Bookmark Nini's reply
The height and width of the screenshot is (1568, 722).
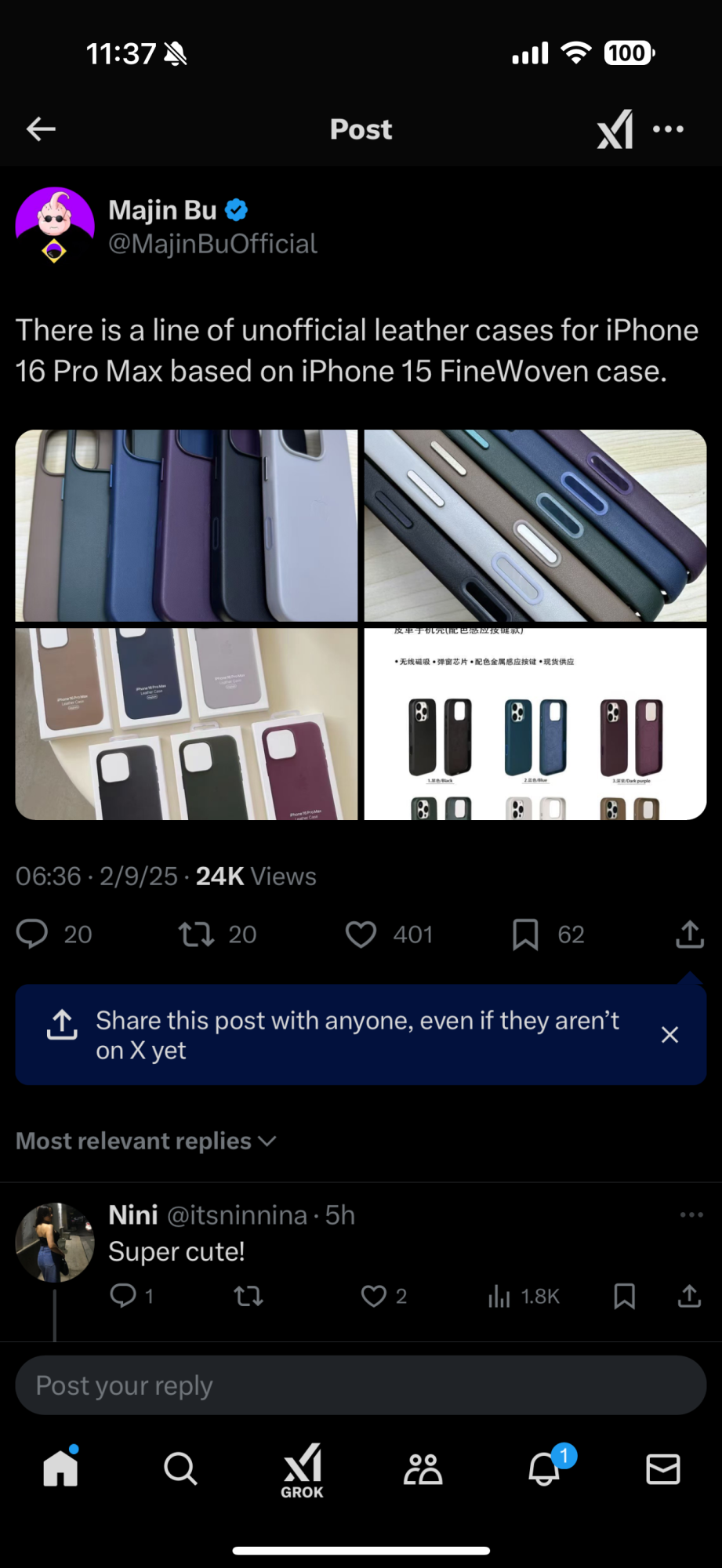(624, 1296)
